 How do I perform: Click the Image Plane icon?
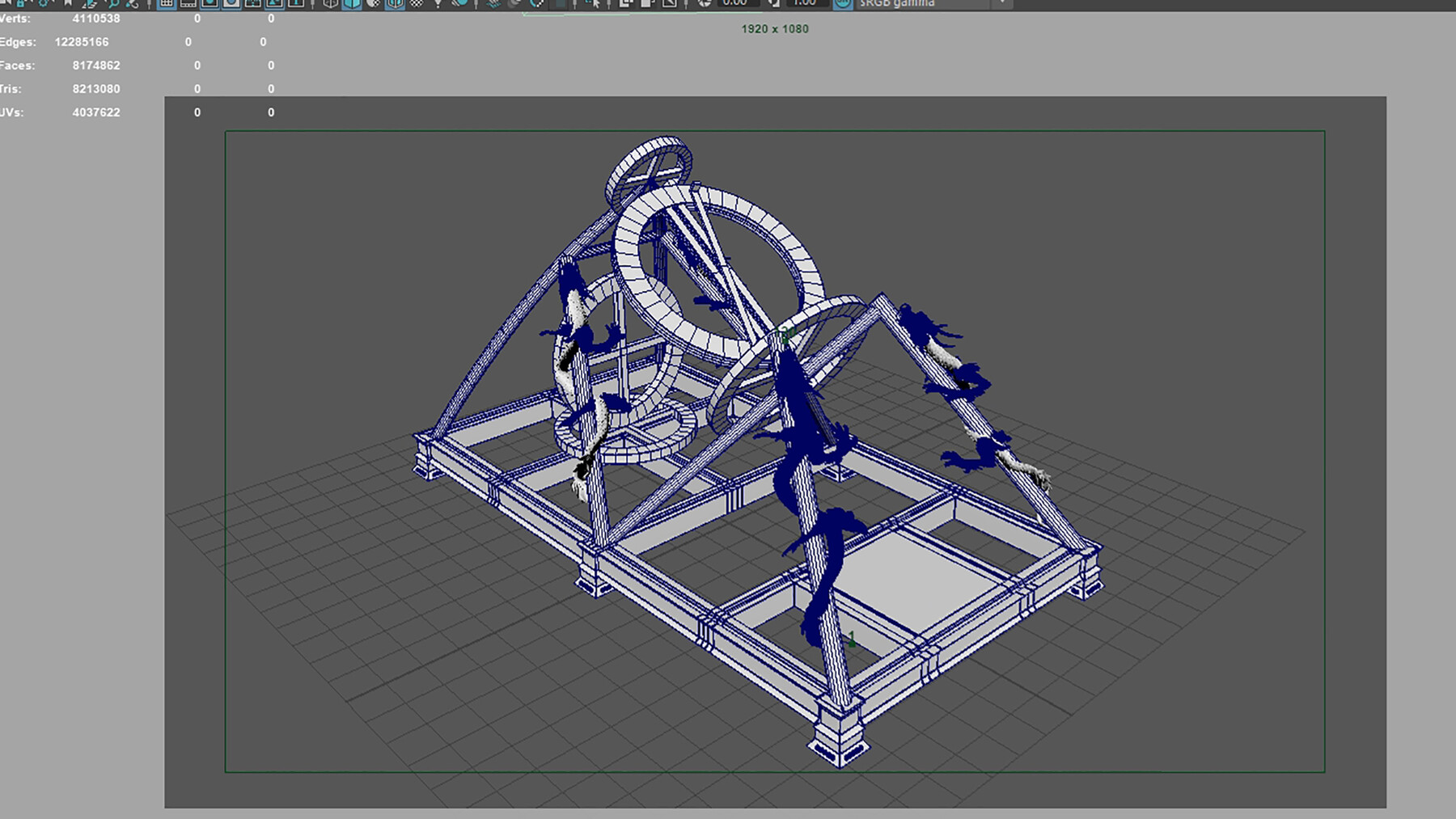click(x=89, y=3)
